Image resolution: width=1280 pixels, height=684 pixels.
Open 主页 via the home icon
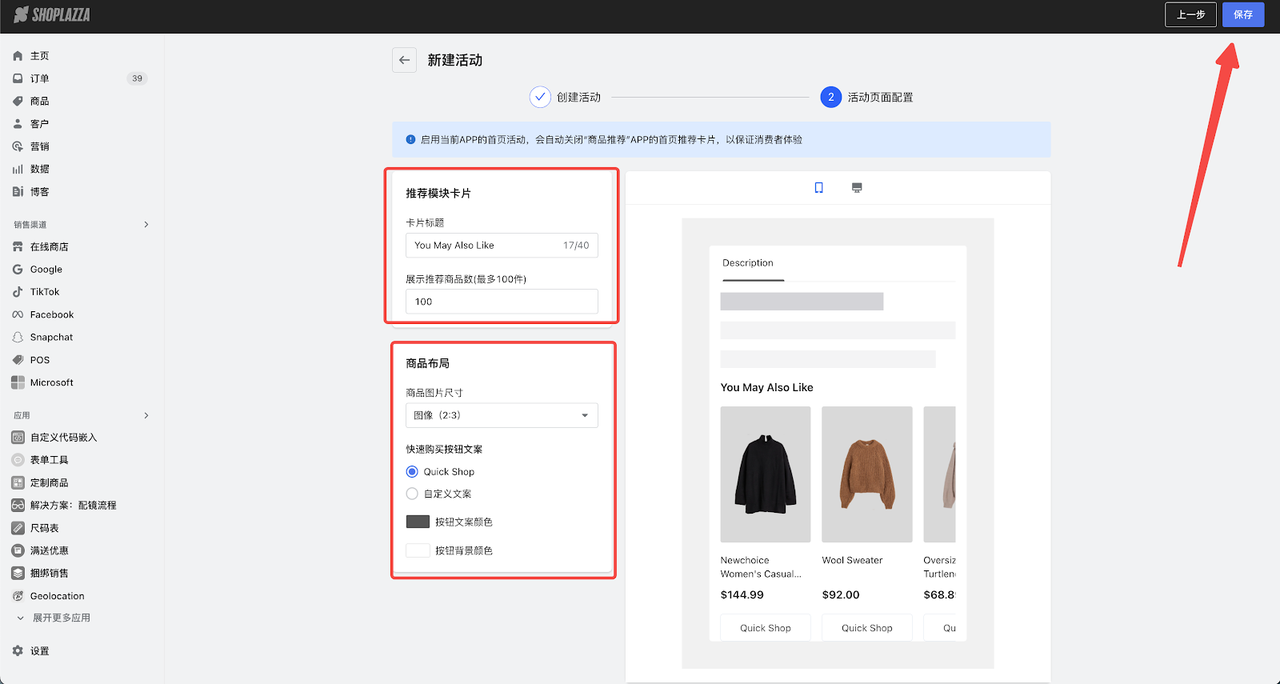coord(35,55)
